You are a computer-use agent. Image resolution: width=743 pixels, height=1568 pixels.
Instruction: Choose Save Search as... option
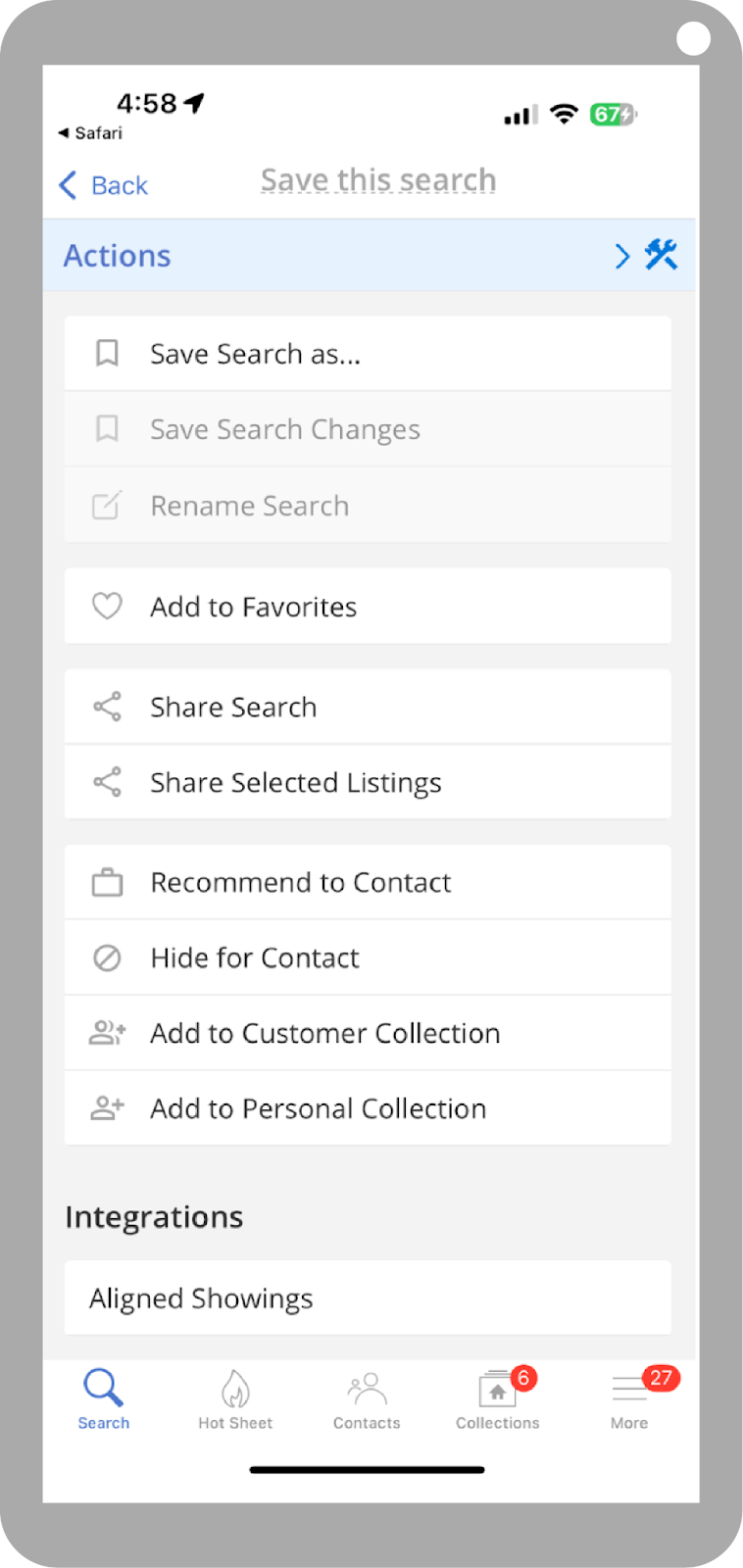tap(256, 354)
